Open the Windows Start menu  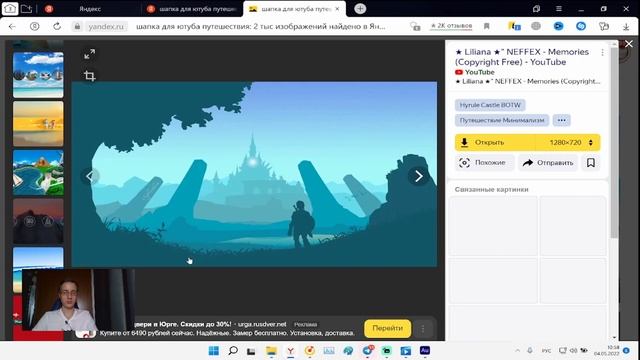coord(213,351)
